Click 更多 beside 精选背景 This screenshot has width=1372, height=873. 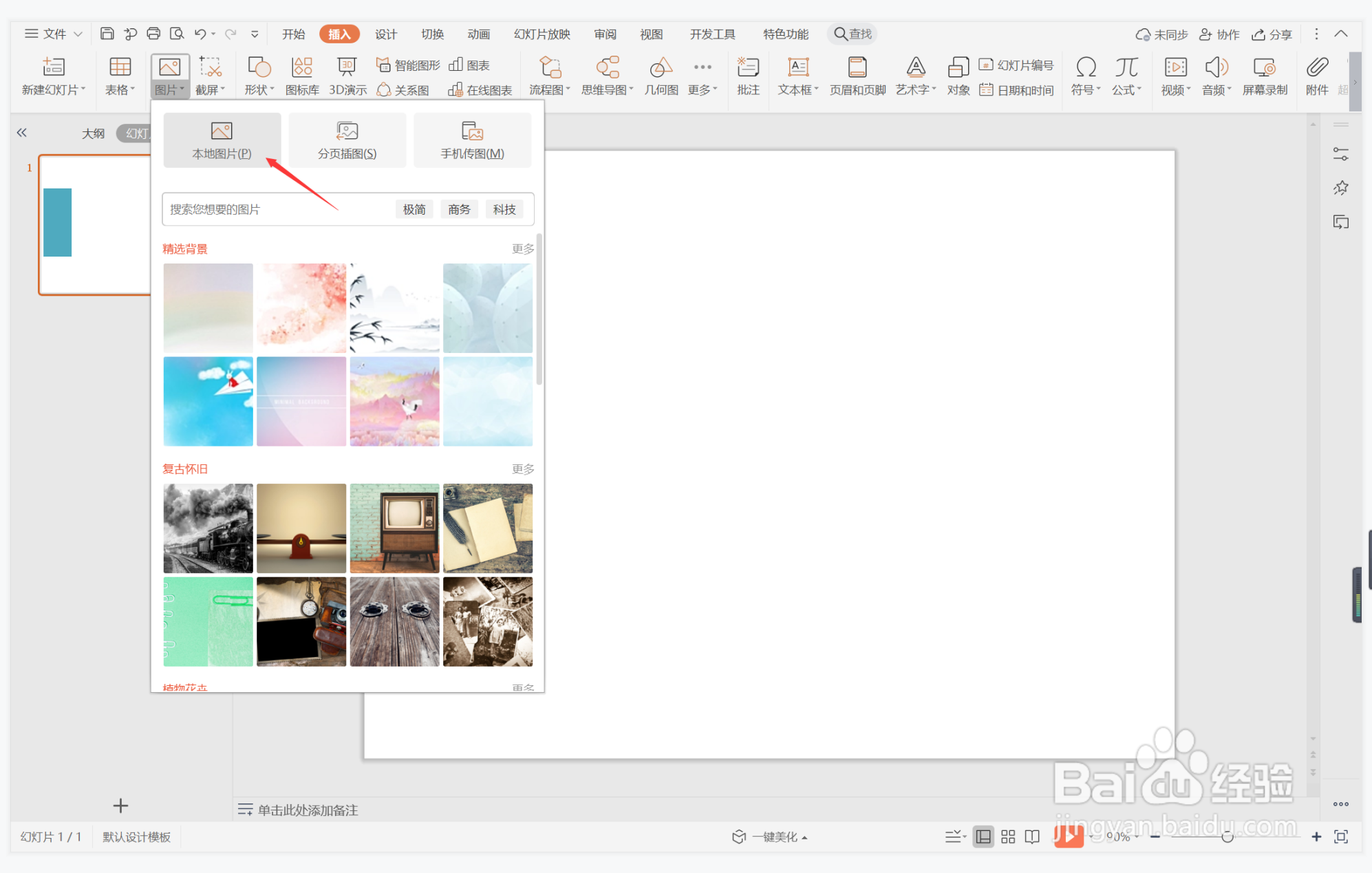point(522,249)
